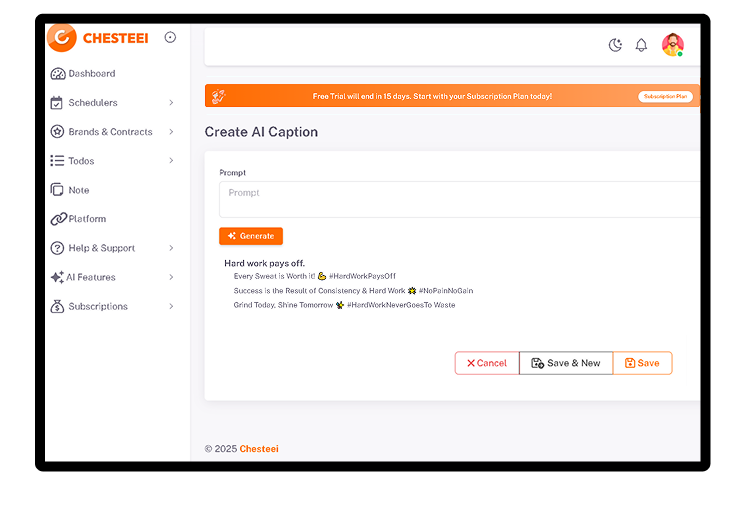This screenshot has height=527, width=745.
Task: Click the CHESTEEI brand name text
Action: tap(115, 38)
